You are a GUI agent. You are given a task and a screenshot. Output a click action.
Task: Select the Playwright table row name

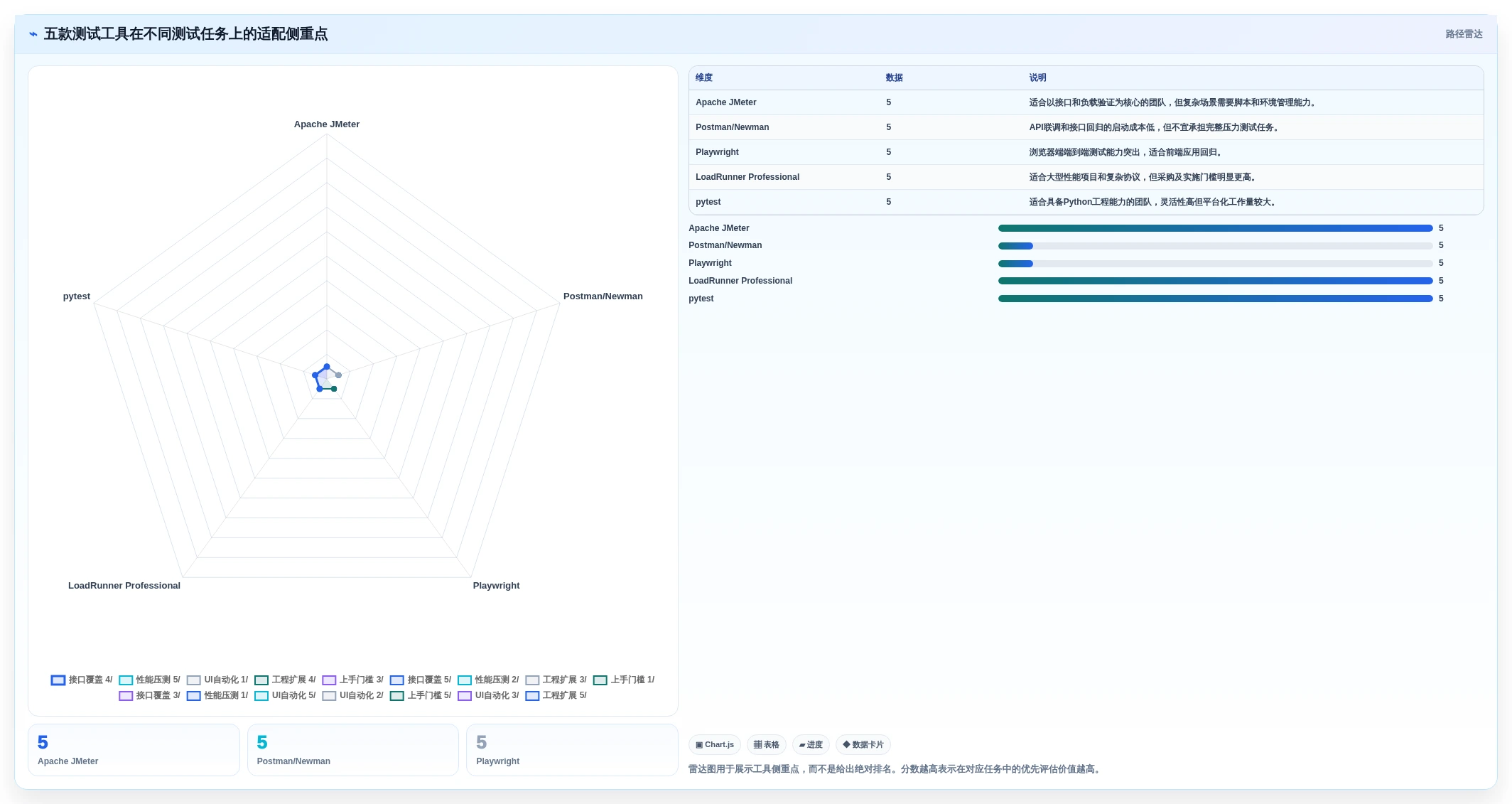[x=717, y=152]
